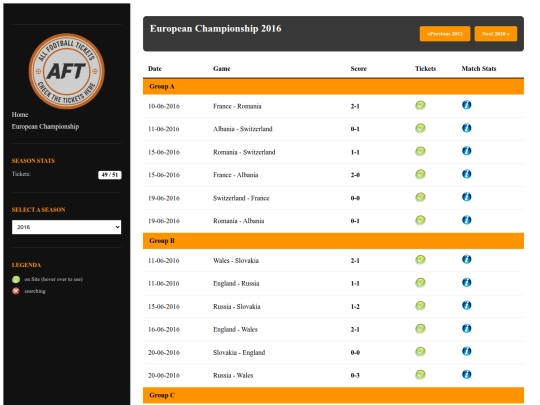The image size is (540, 405).
Task: Click ticket icon for Romania - Switzerland
Action: pyautogui.click(x=420, y=151)
